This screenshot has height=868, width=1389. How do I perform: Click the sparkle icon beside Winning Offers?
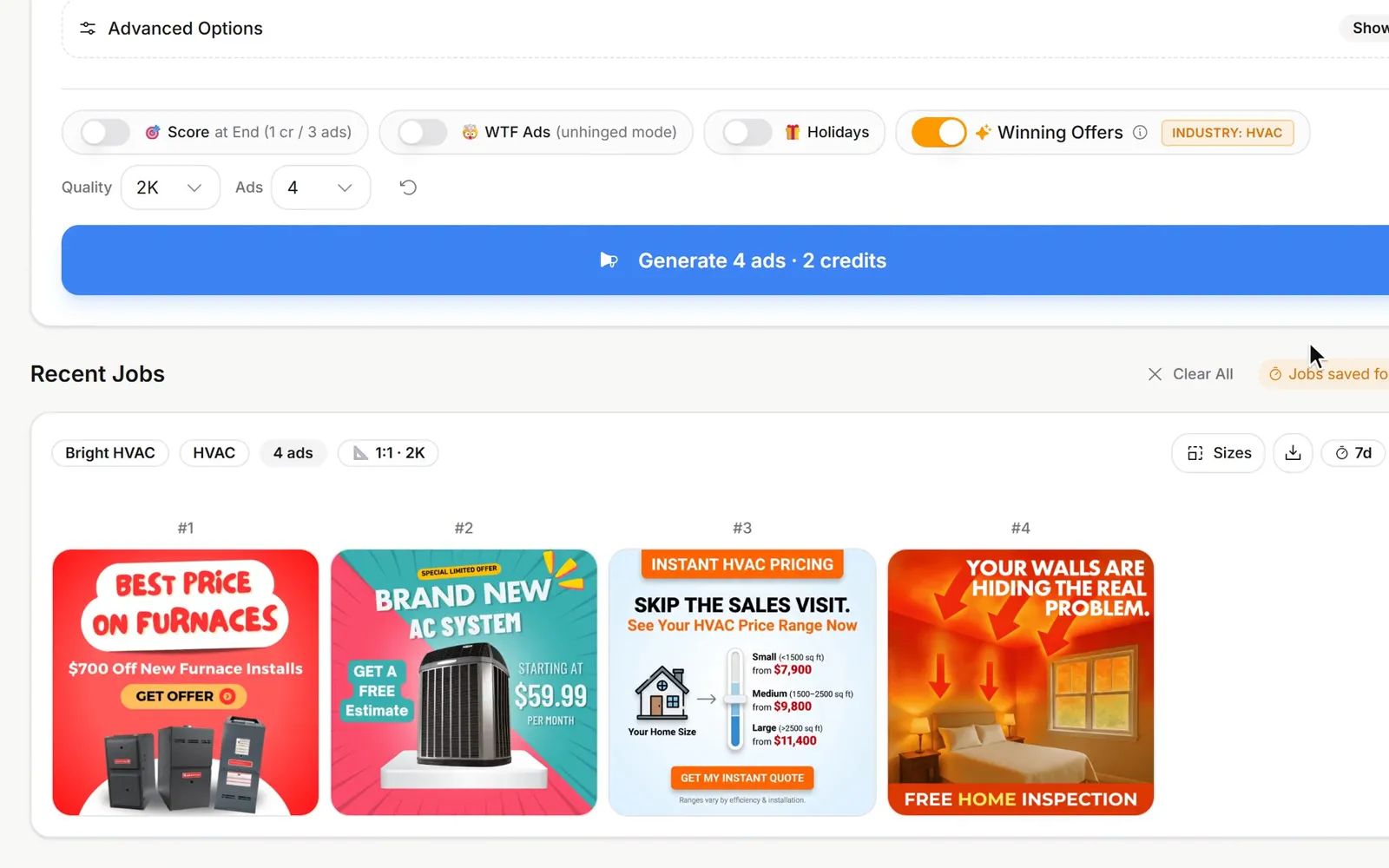click(983, 132)
